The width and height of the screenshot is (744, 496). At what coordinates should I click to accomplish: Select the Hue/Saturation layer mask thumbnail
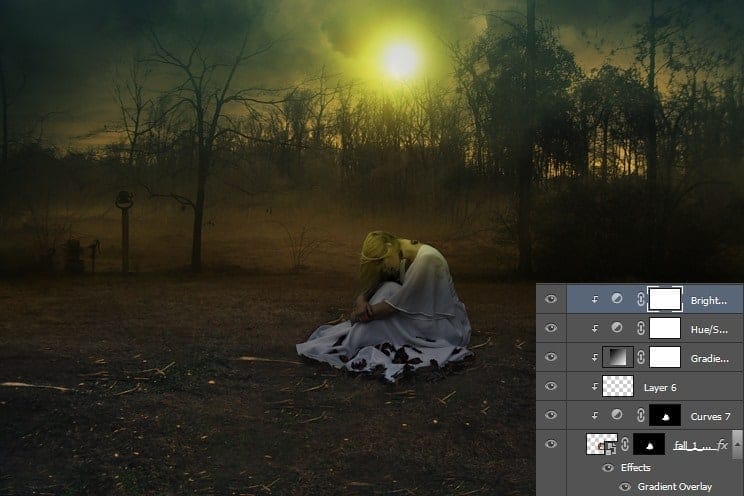(665, 328)
